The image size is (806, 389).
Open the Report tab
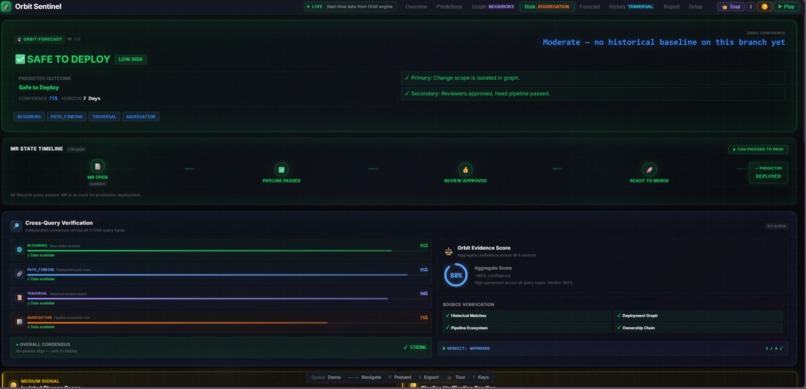[671, 7]
